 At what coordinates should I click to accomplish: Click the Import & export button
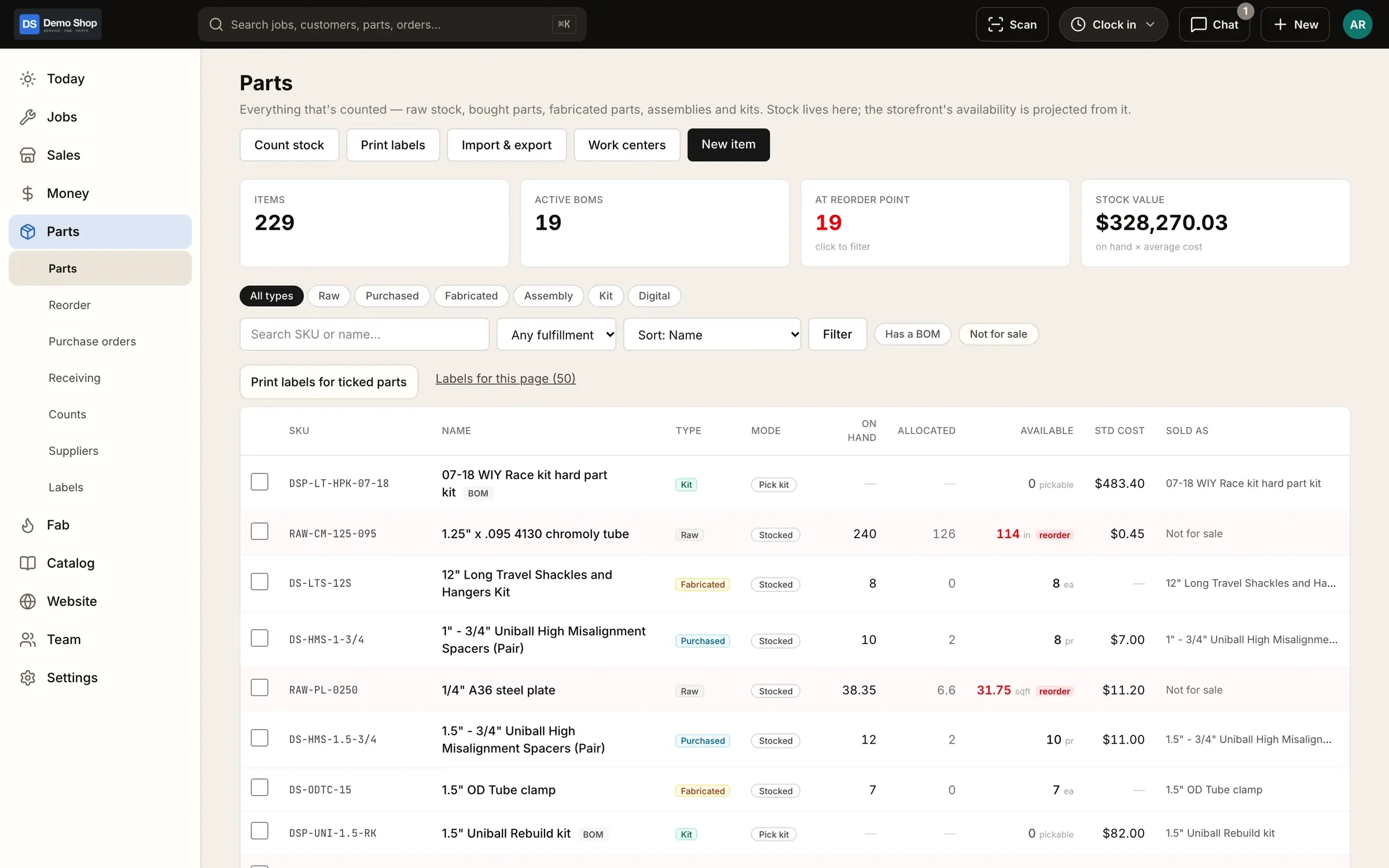point(506,145)
